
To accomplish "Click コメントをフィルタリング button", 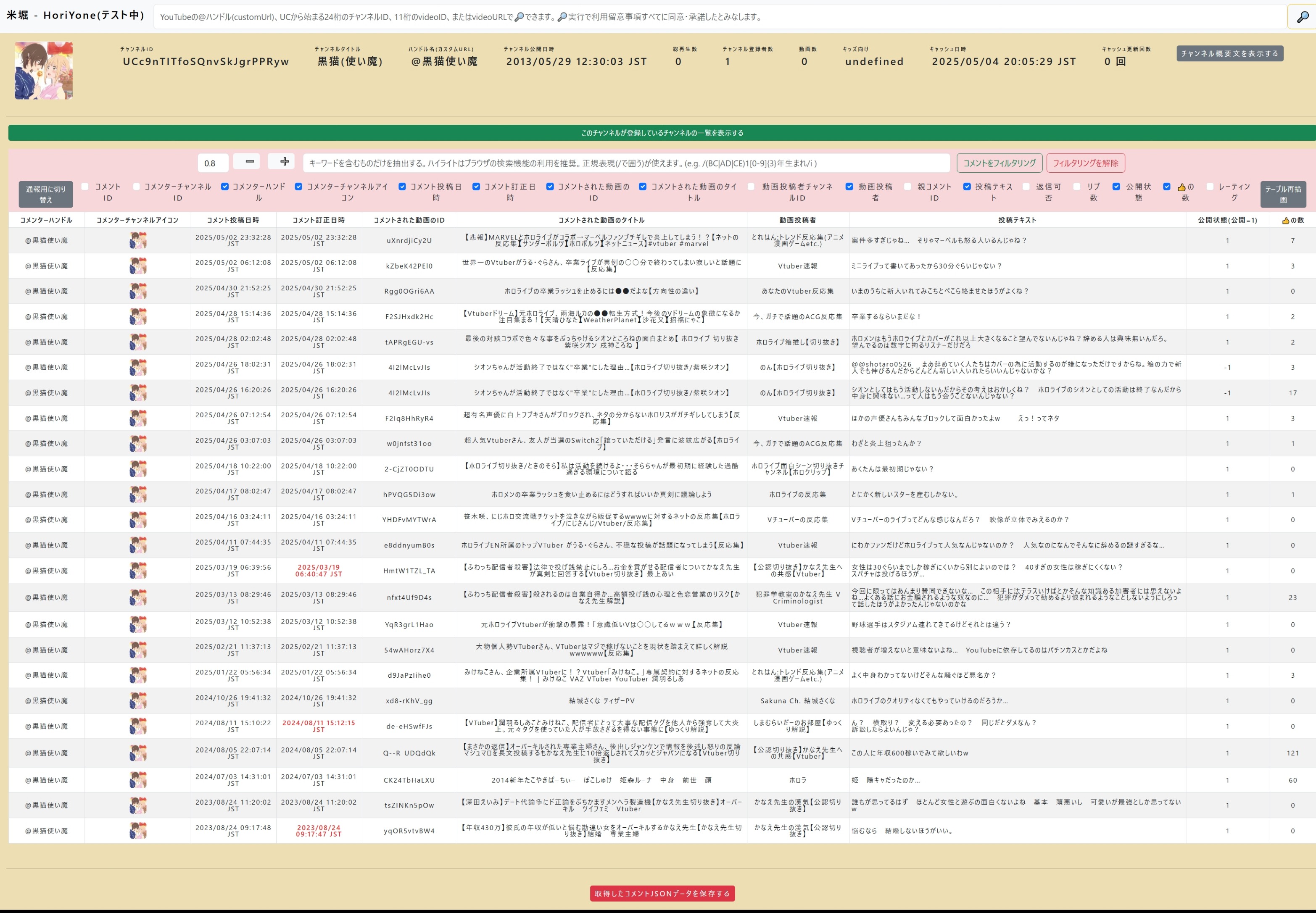I will [999, 163].
